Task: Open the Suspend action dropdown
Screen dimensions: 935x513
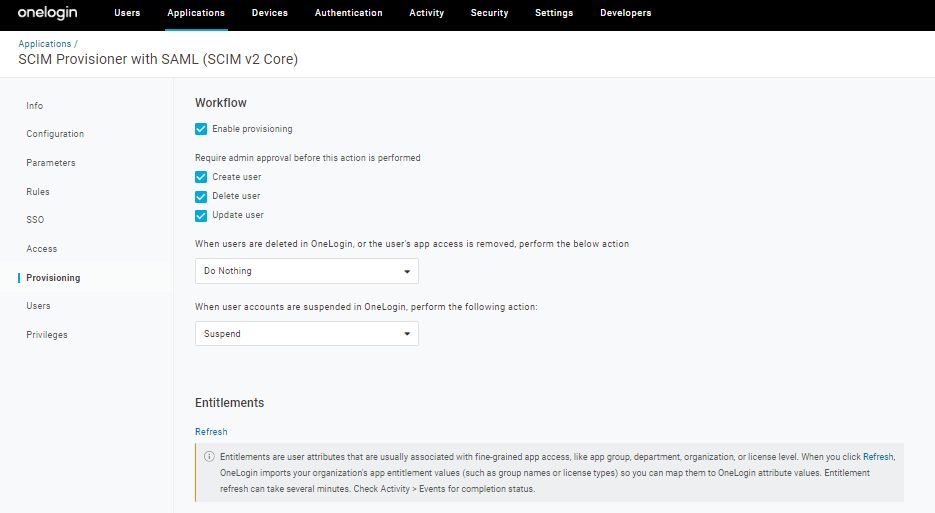Action: click(x=306, y=333)
